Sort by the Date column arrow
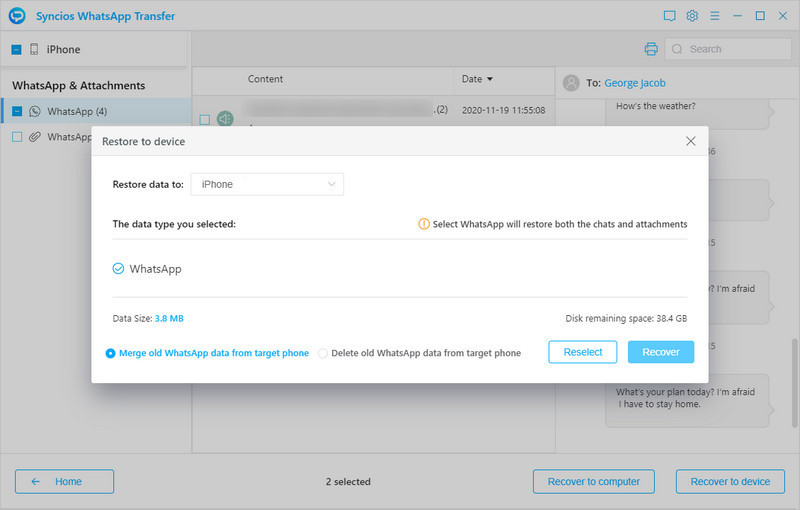The height and width of the screenshot is (510, 800). (x=490, y=79)
